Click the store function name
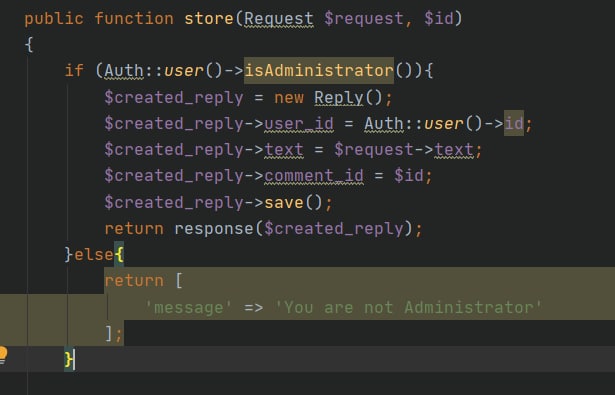The image size is (615, 395). click(209, 18)
